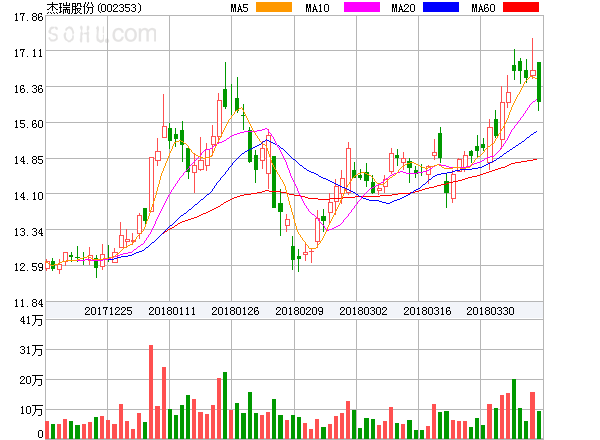Click the 31万 volume axis label
600x440 pixels.
click(31, 350)
